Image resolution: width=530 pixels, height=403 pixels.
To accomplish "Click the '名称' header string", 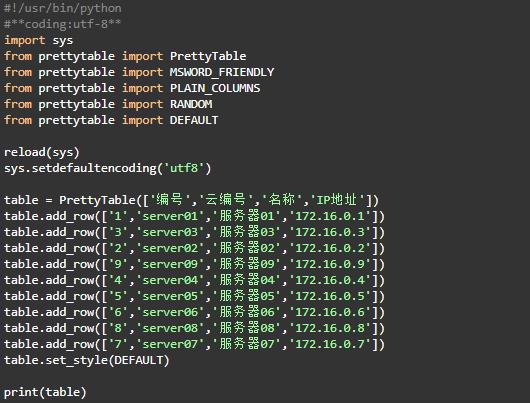I will point(281,200).
